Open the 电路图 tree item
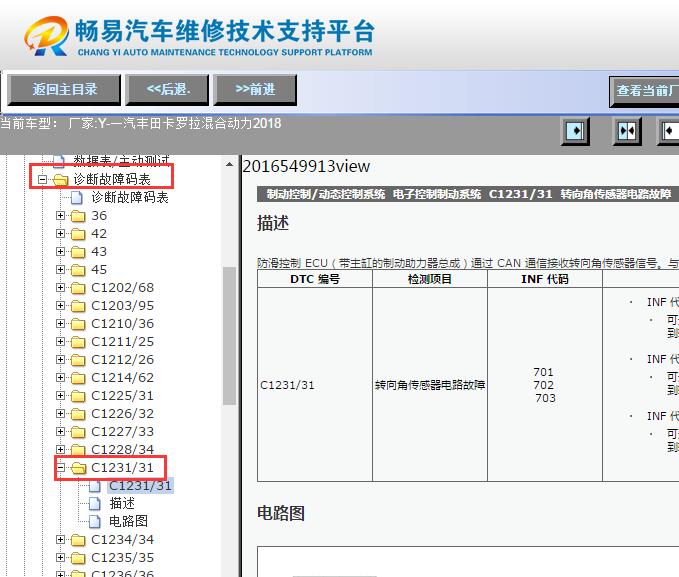The width and height of the screenshot is (679, 577). click(128, 521)
